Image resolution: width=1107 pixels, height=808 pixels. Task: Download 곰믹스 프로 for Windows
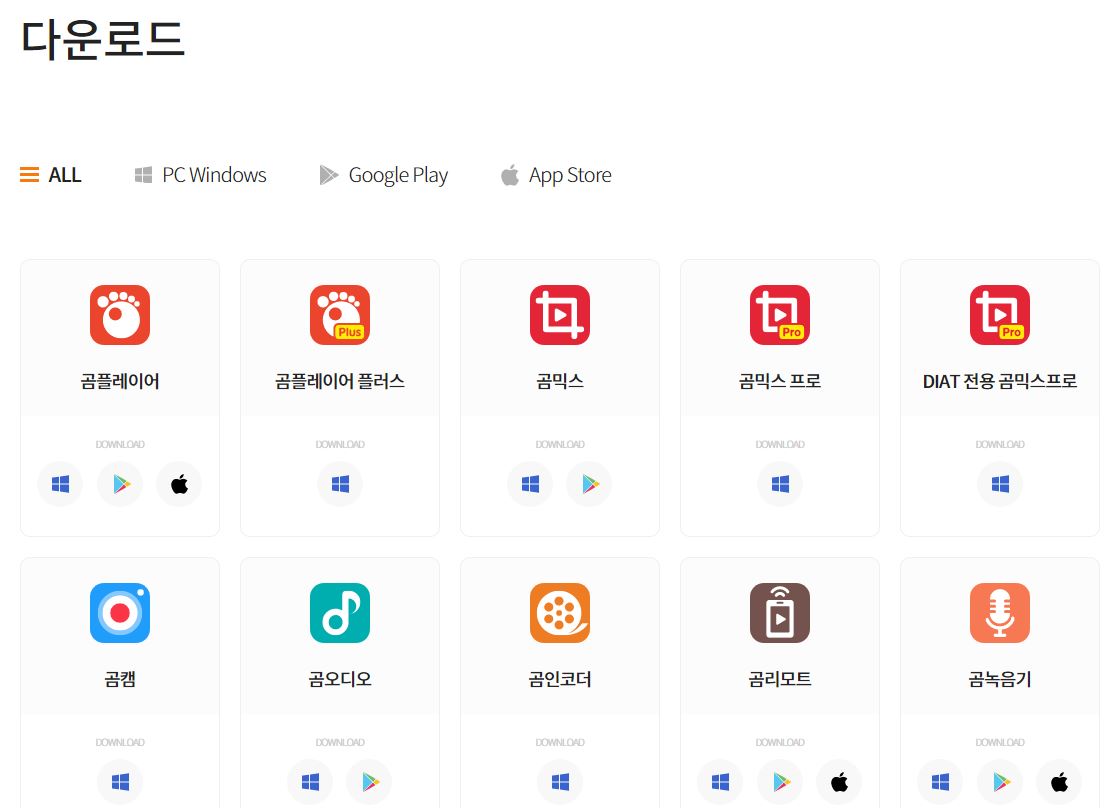[x=780, y=484]
